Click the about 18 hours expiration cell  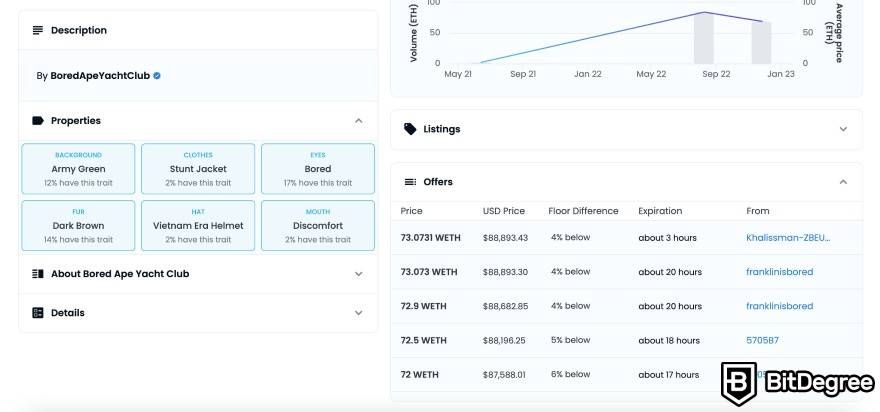coord(669,340)
